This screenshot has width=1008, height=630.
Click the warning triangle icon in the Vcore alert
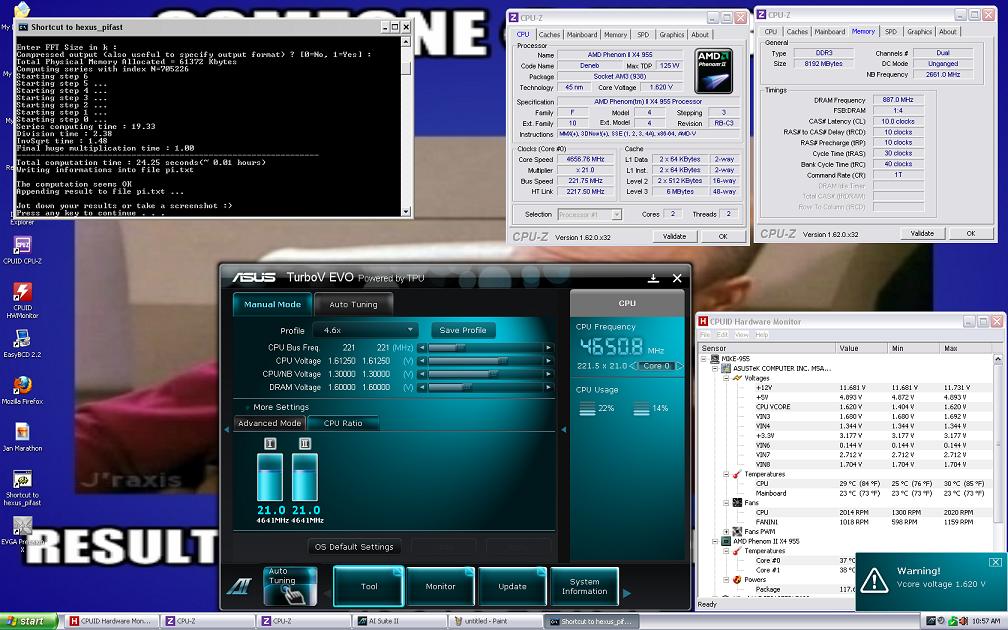(874, 580)
